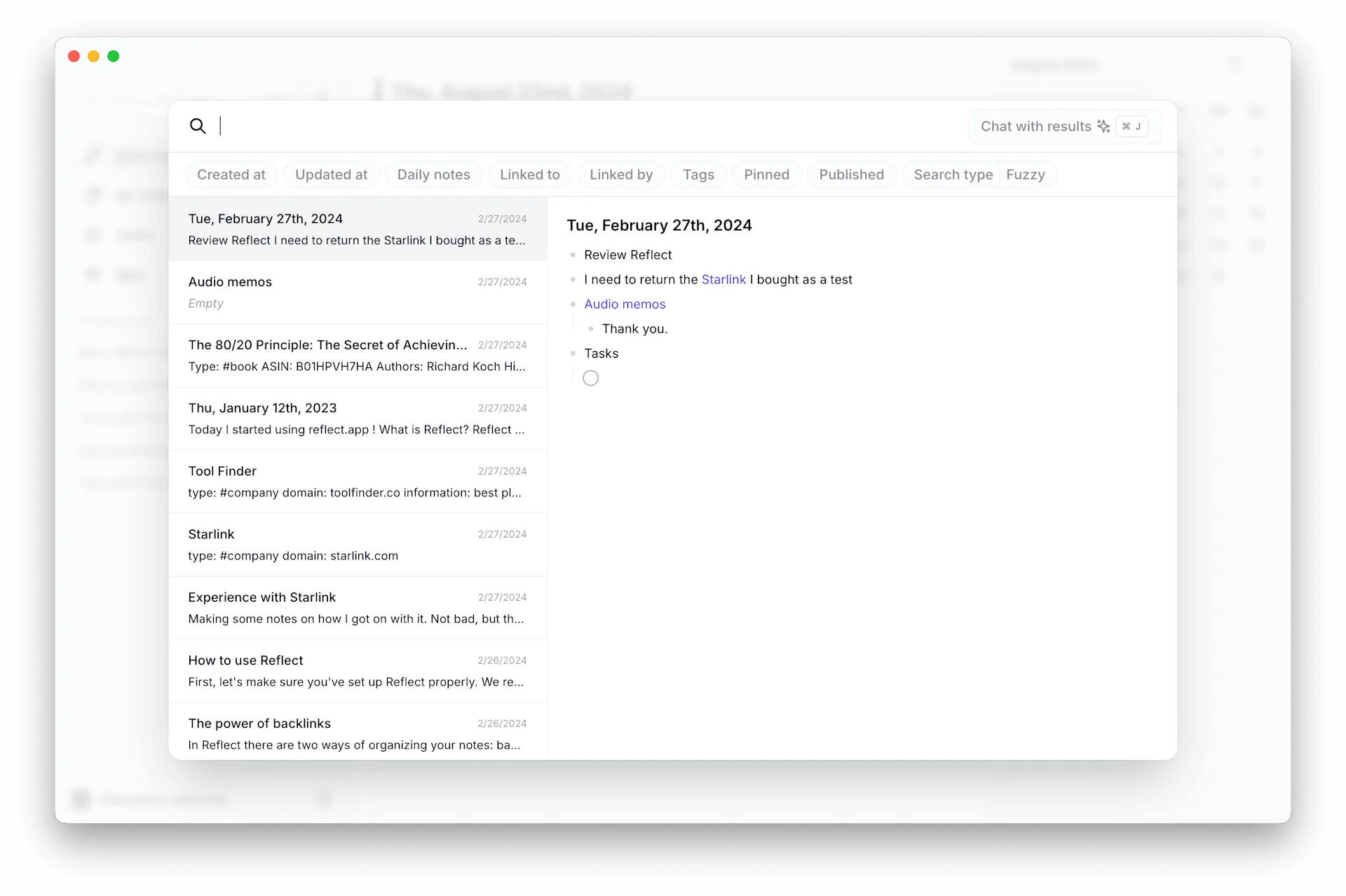Open the Tool Finder result
Image resolution: width=1346 pixels, height=896 pixels.
click(357, 482)
